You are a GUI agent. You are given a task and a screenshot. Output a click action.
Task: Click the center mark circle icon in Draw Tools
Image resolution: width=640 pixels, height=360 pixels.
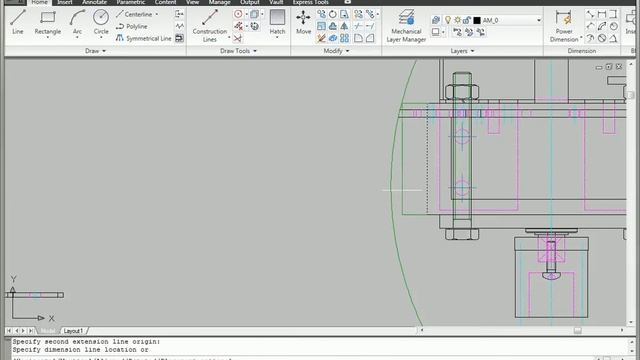[238, 14]
